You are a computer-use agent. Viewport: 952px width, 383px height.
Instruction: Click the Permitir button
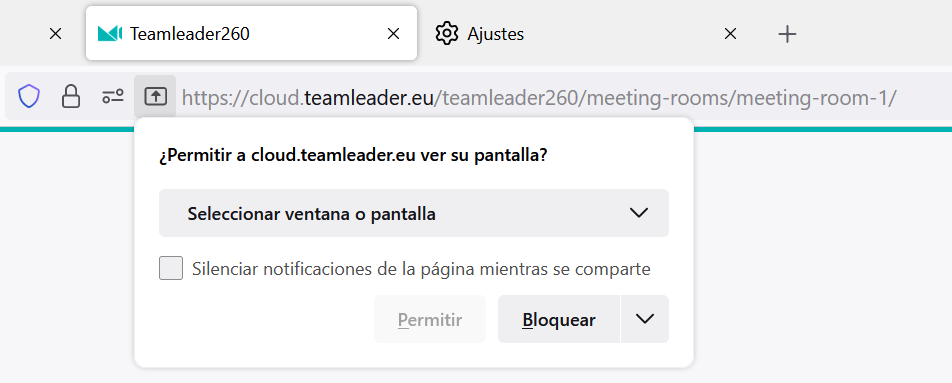point(430,319)
